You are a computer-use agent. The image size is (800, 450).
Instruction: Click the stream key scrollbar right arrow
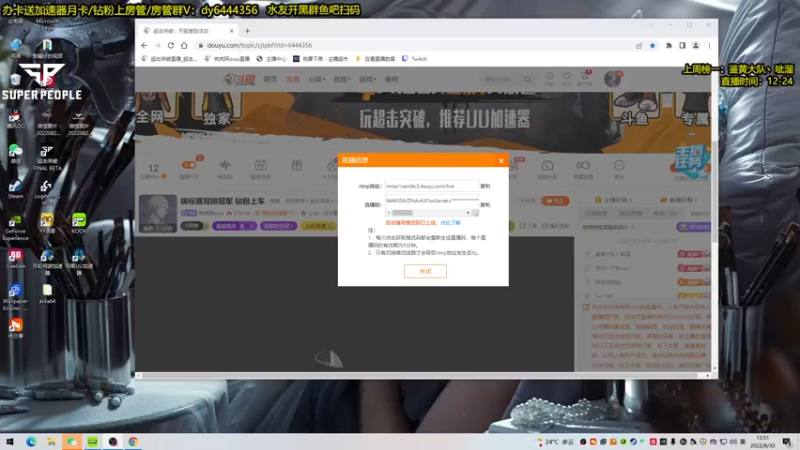468,213
